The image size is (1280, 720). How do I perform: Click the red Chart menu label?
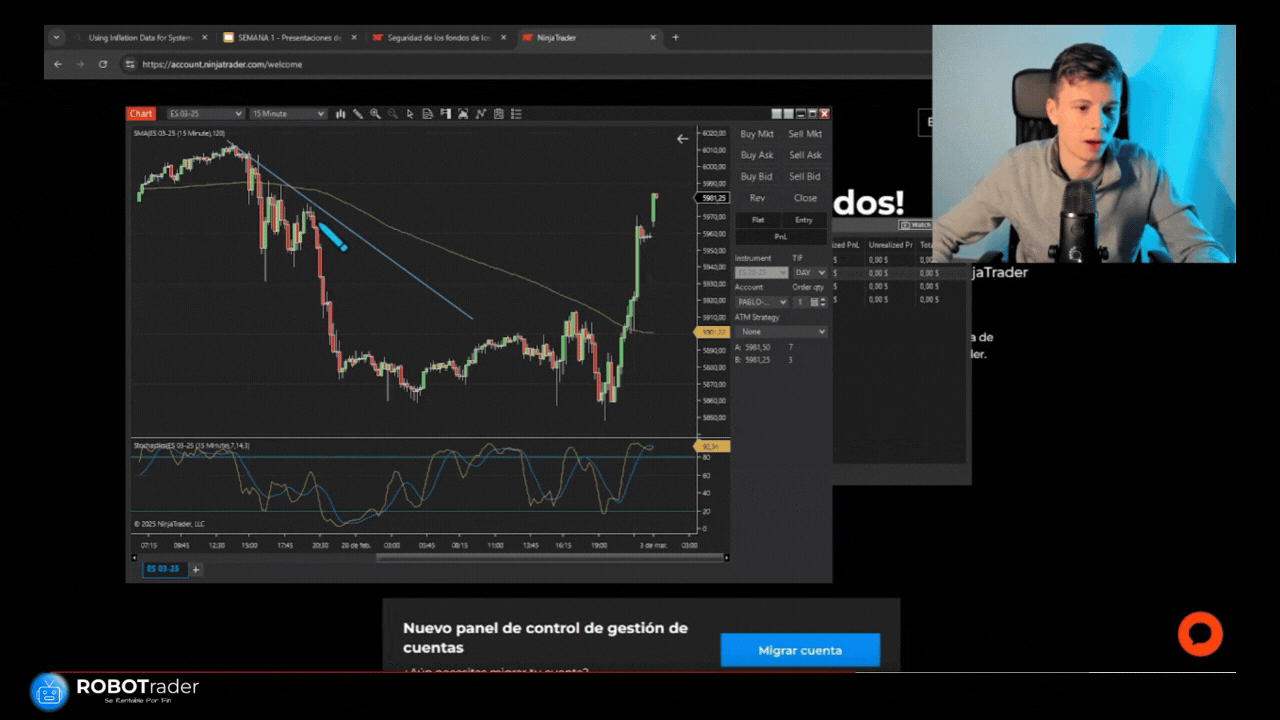(x=141, y=114)
